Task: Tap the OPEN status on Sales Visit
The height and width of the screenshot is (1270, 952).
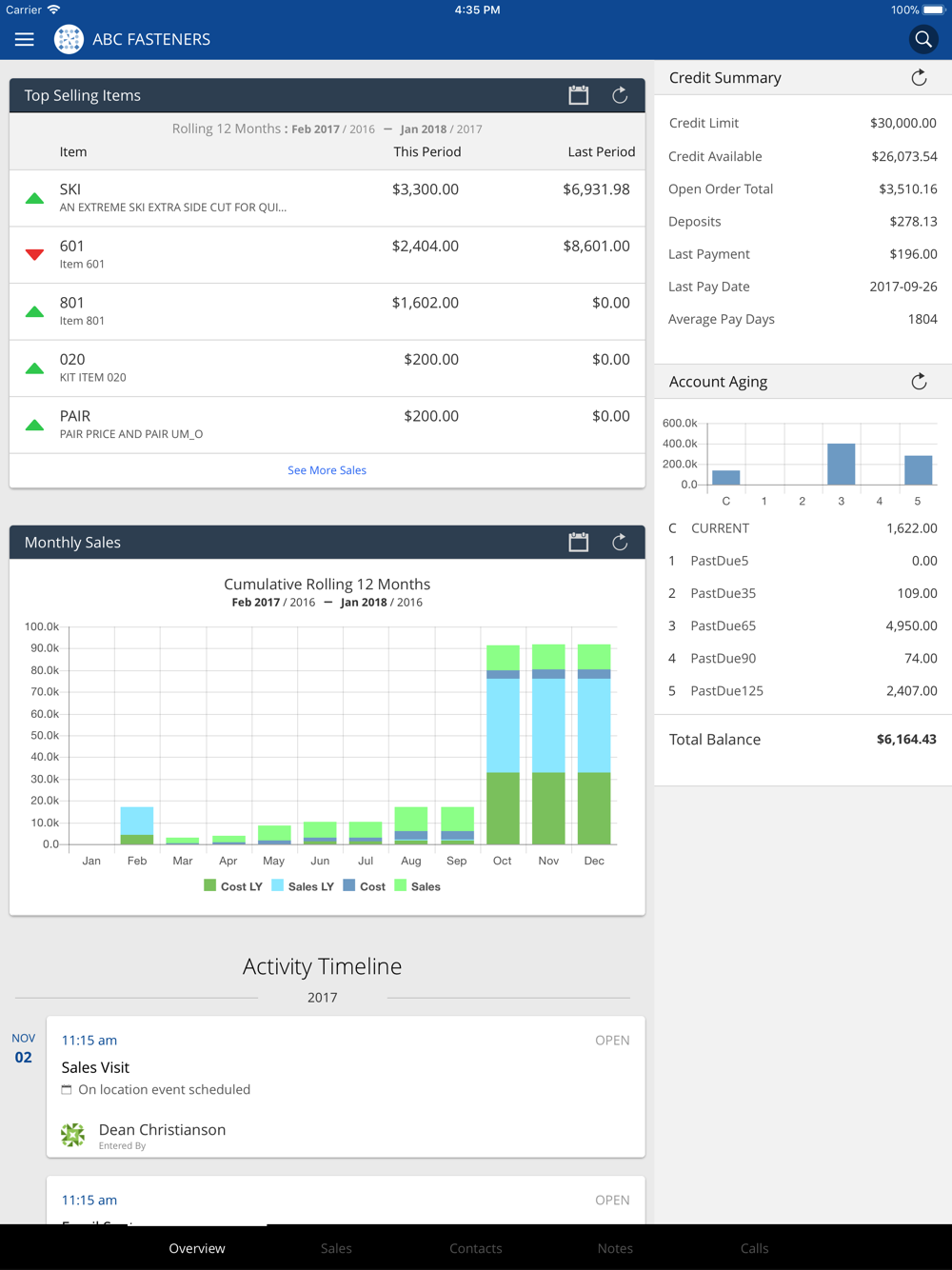Action: (x=612, y=1041)
